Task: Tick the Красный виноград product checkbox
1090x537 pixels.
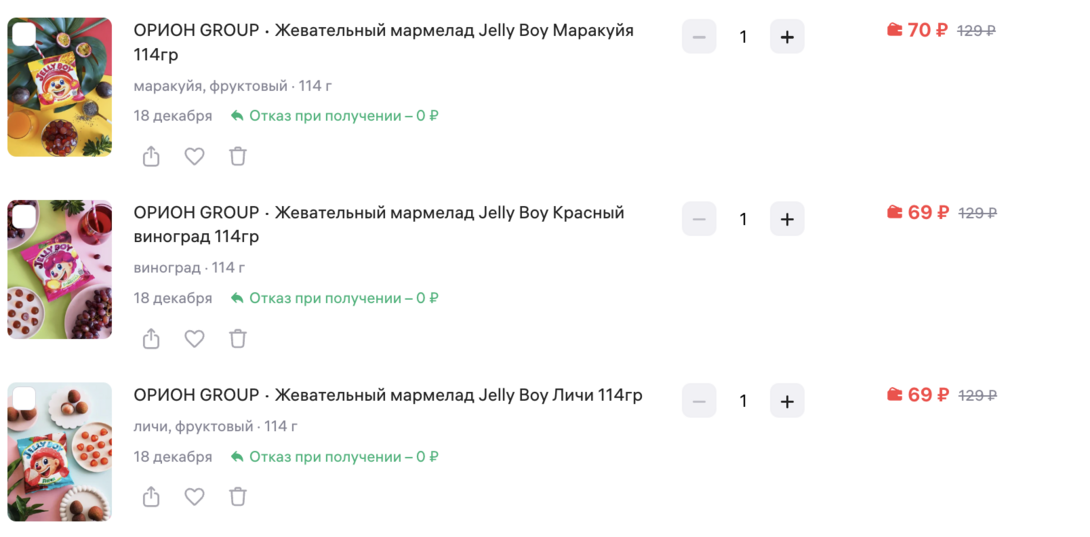Action: [x=24, y=218]
